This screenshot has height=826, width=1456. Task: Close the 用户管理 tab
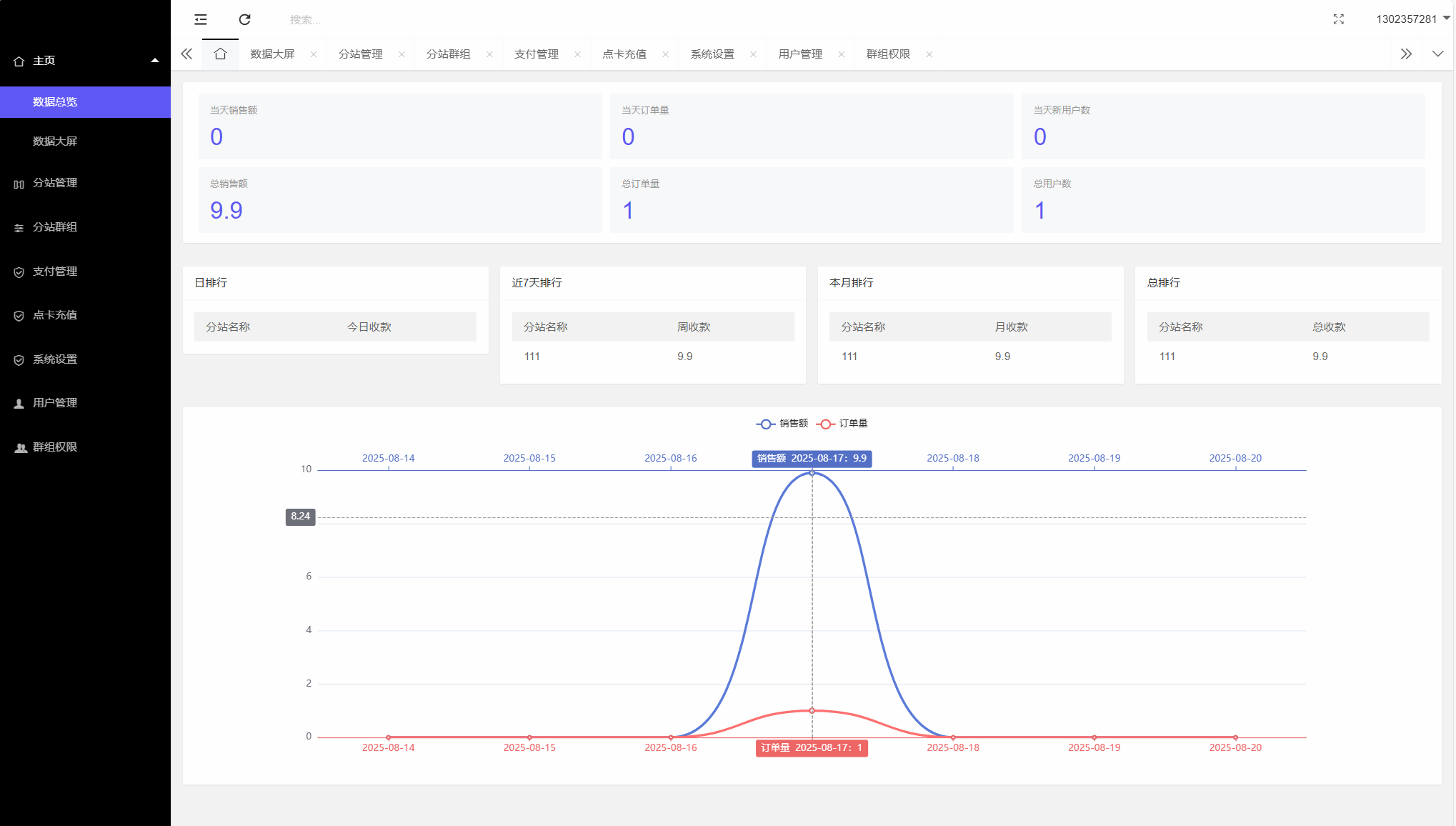click(842, 54)
